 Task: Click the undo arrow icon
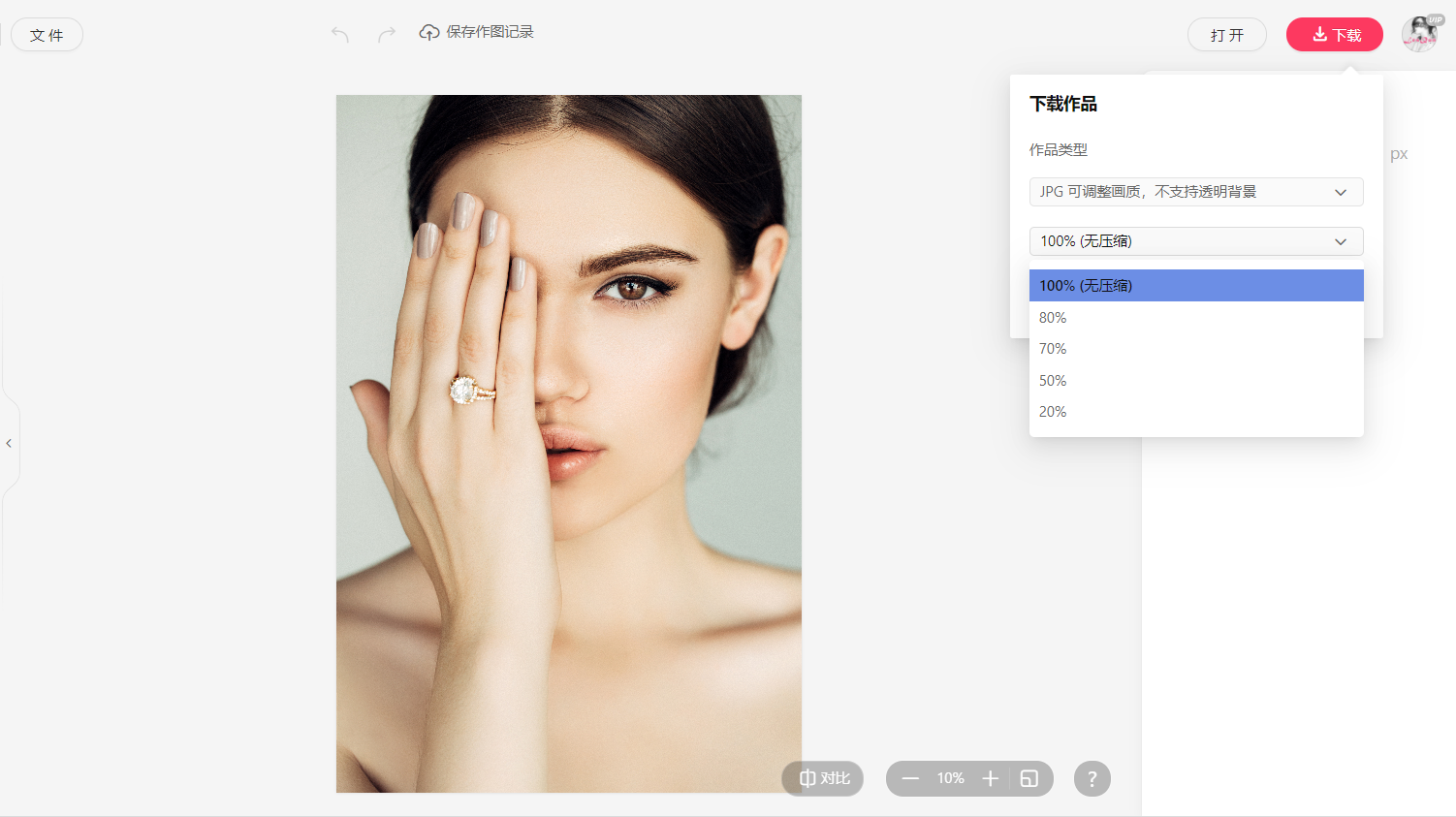(340, 34)
